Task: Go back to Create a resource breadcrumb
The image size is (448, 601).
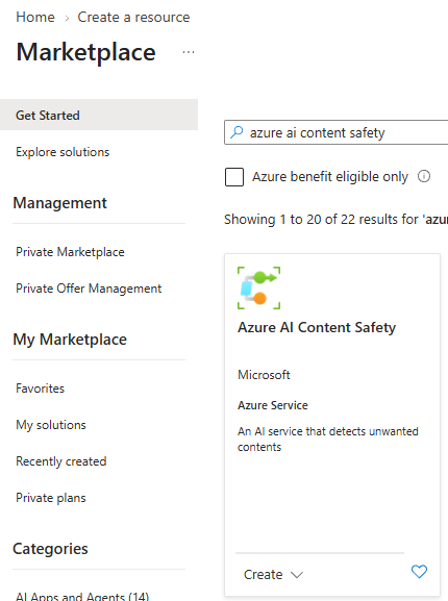Action: pyautogui.click(x=134, y=17)
